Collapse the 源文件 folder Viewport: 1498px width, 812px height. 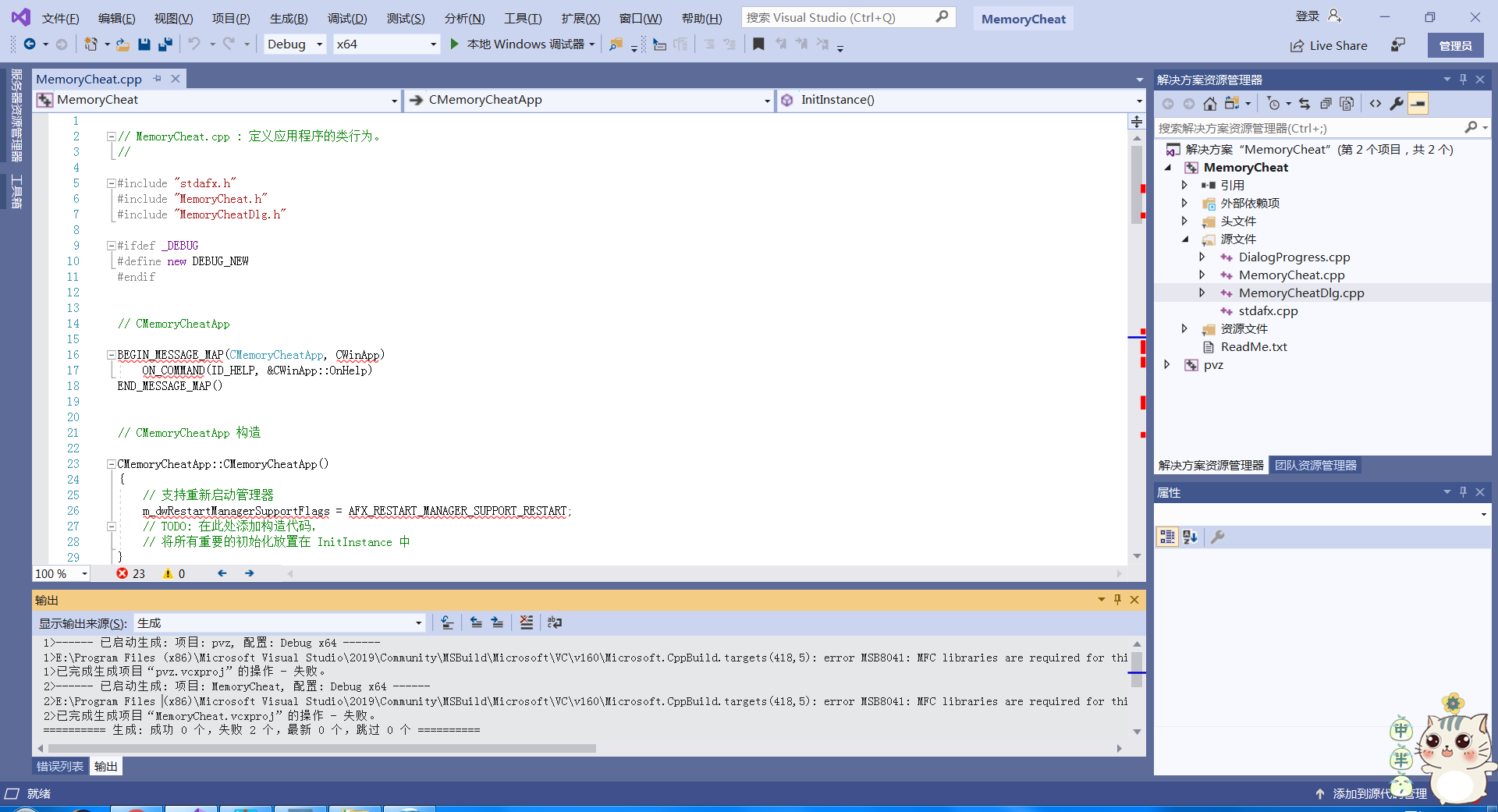1184,239
